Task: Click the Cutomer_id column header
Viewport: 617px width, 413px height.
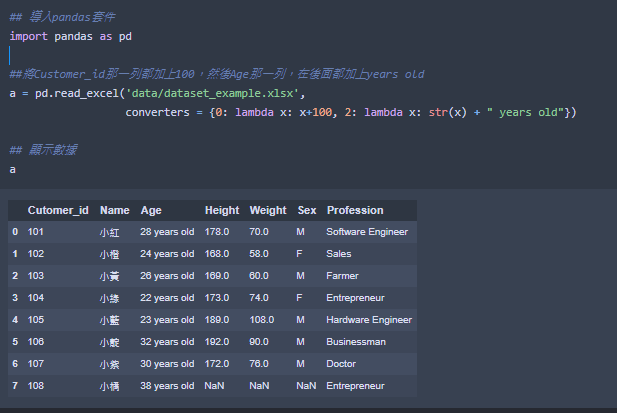Action: coord(58,210)
